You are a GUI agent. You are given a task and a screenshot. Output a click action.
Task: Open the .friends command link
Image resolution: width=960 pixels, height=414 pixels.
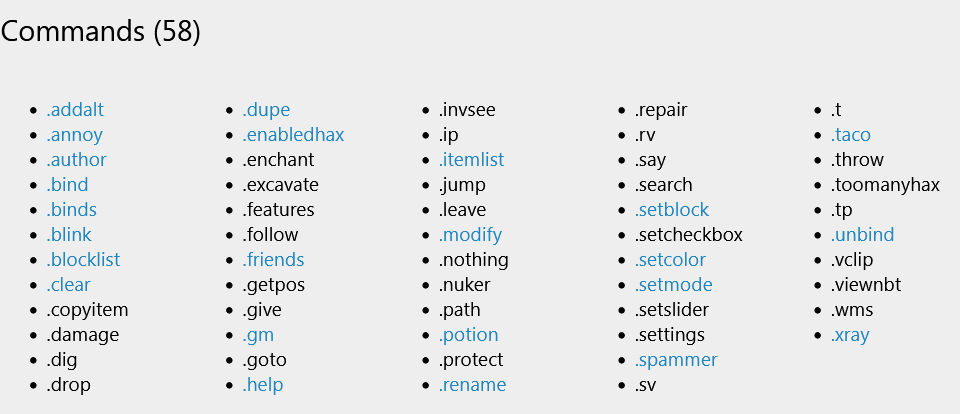(273, 260)
